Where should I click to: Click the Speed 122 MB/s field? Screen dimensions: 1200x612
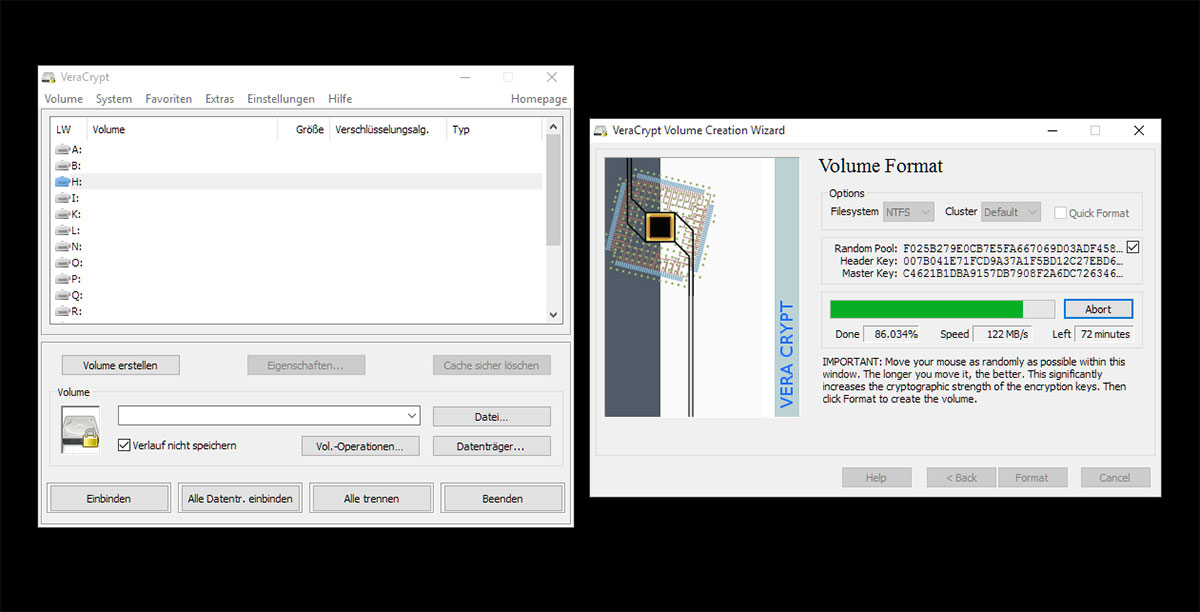1002,334
